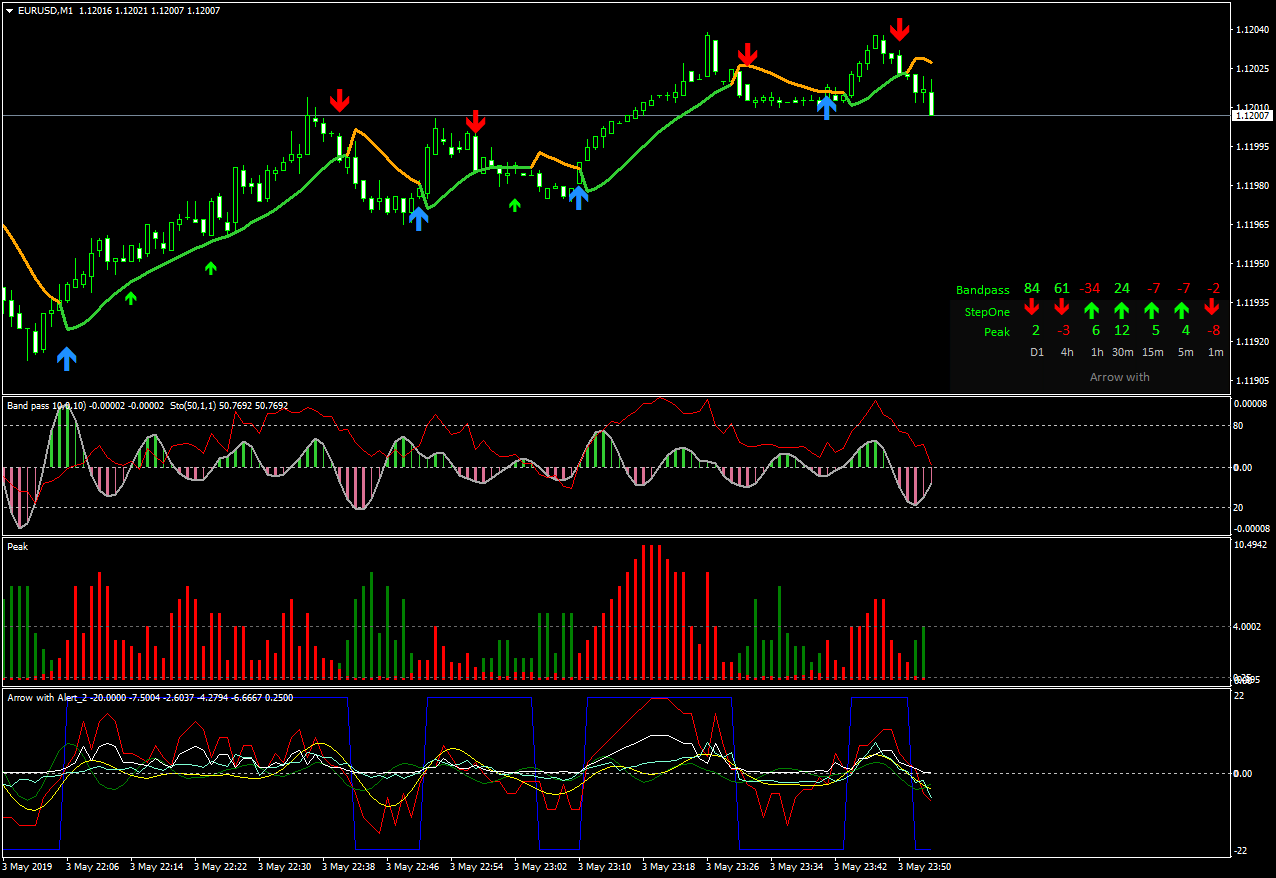Click the Peak value 12 for 30m
The height and width of the screenshot is (878, 1276).
point(1122,331)
